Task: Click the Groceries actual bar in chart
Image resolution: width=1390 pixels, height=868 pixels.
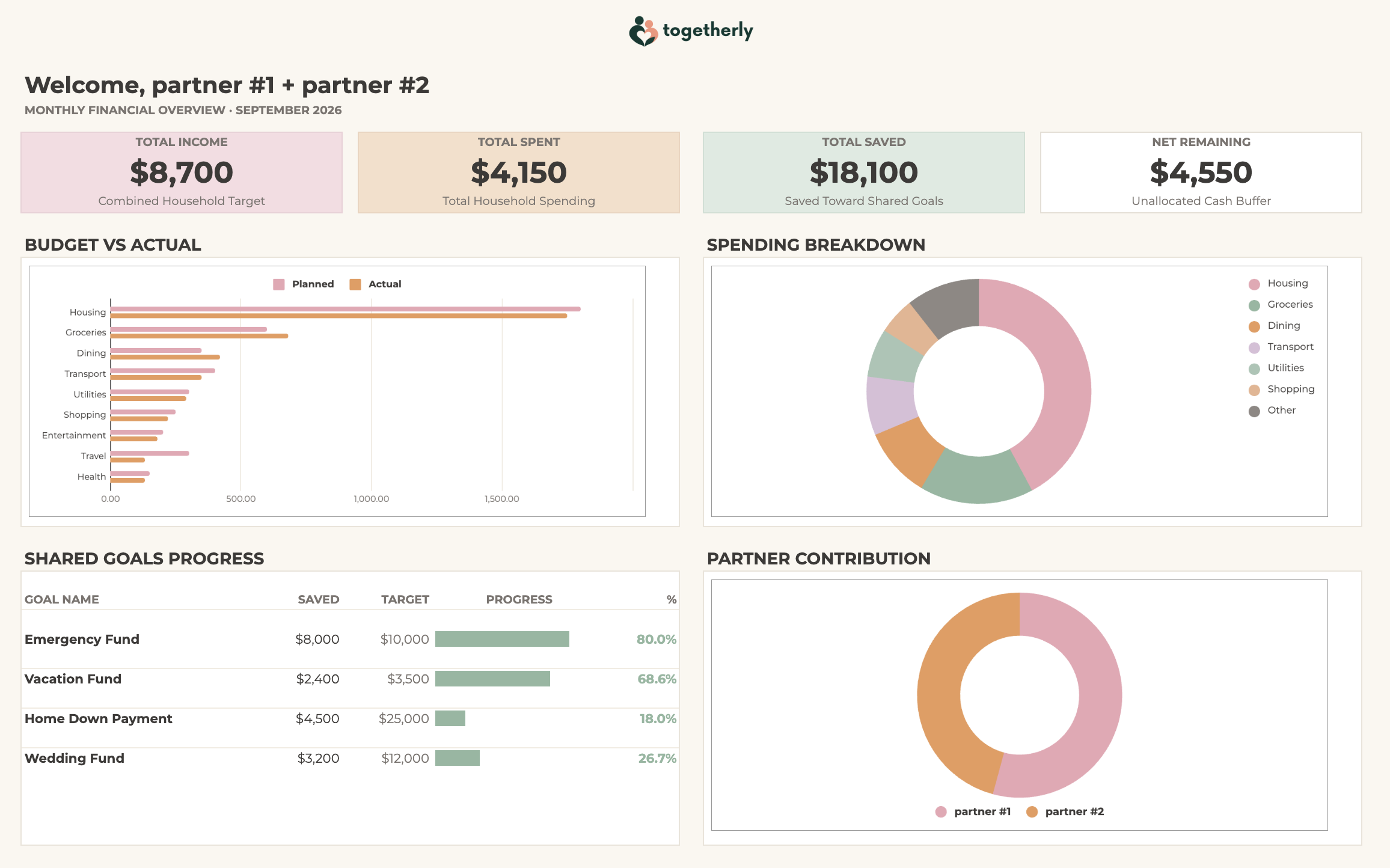Action: [x=199, y=336]
